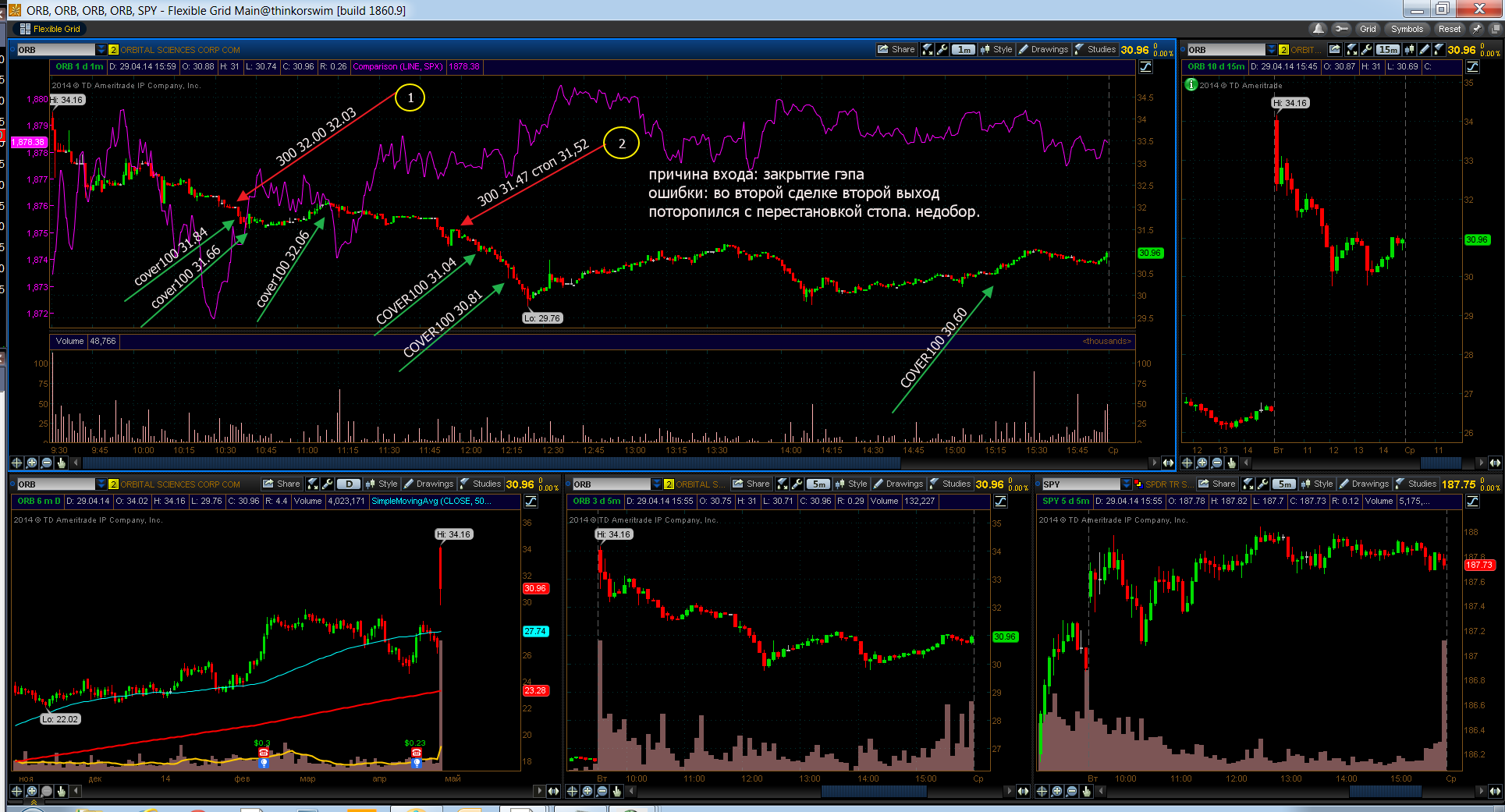
Task: Open symbol dropdown arrow in 15m ORB chart
Action: (1271, 50)
